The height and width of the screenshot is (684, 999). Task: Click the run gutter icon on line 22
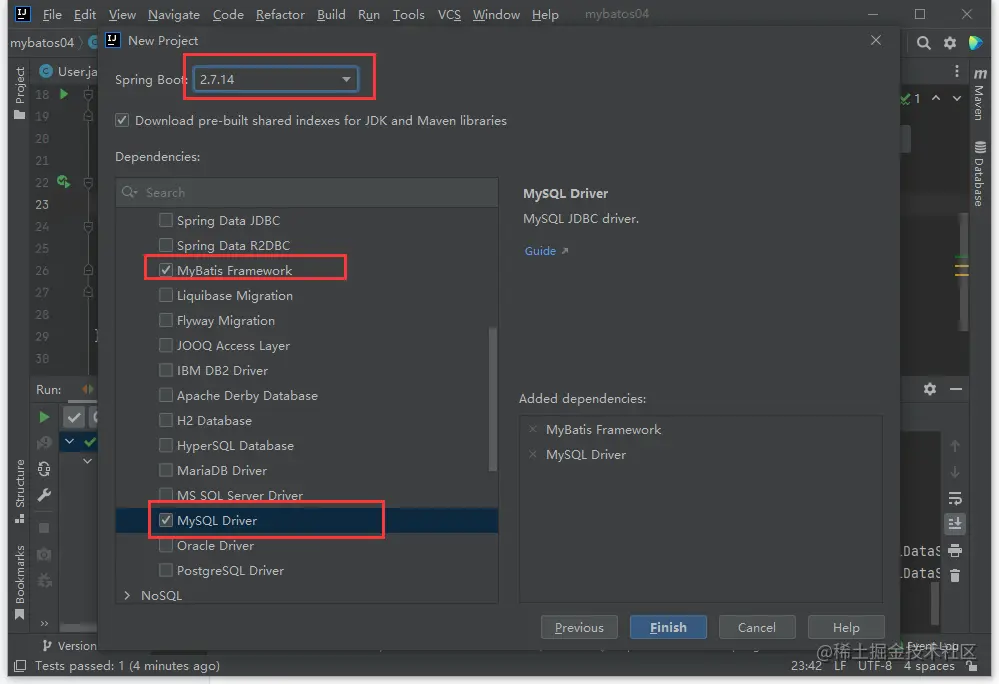[64, 182]
